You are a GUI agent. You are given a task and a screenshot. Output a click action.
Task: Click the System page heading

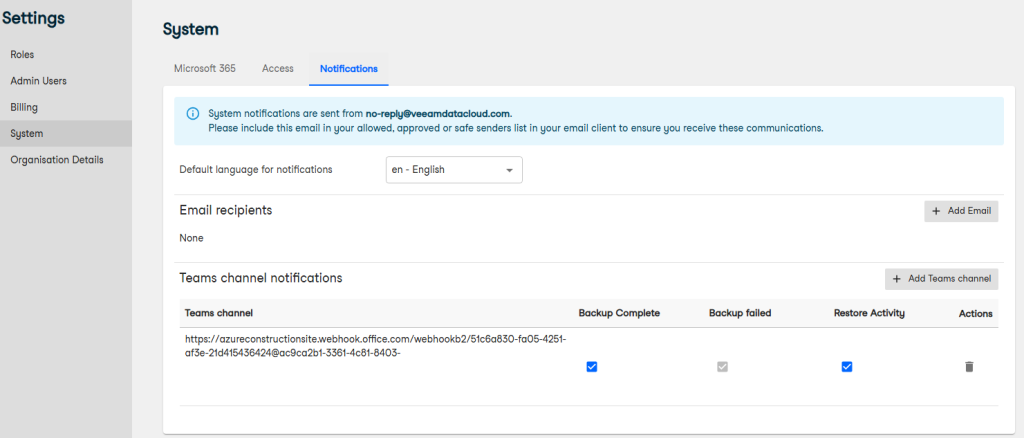coord(191,29)
